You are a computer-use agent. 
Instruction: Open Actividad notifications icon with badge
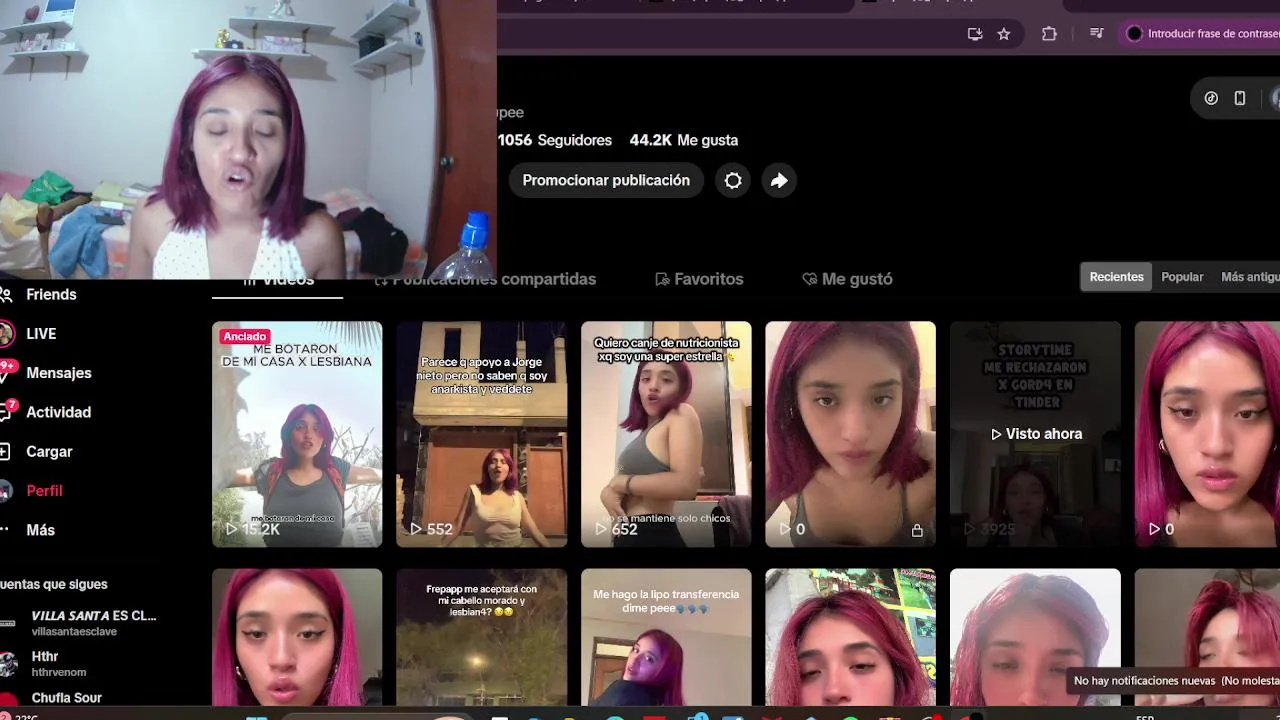7,411
